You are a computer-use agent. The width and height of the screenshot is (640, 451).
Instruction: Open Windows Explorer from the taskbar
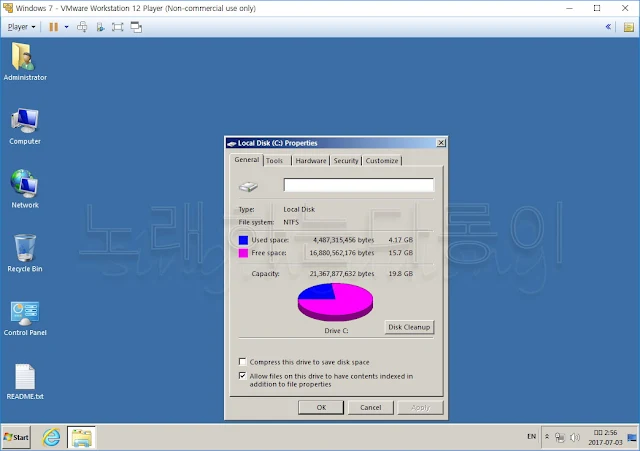(x=82, y=438)
